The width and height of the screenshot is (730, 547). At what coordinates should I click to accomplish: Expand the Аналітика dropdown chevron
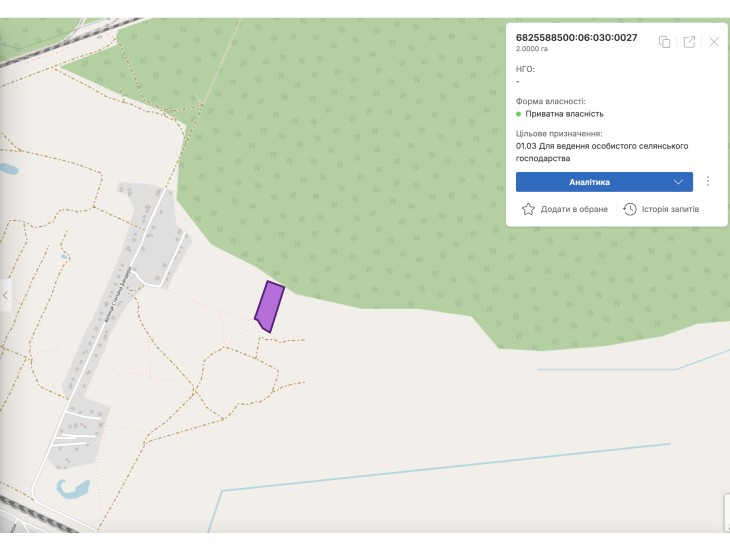pos(678,182)
